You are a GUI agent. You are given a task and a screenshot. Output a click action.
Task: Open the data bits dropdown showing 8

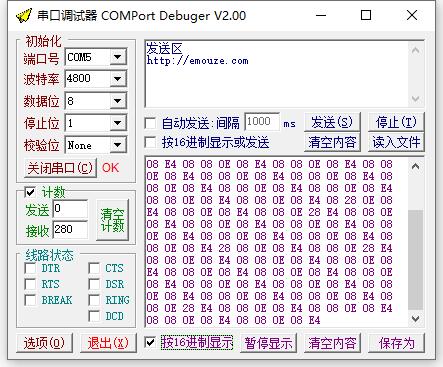(118, 101)
